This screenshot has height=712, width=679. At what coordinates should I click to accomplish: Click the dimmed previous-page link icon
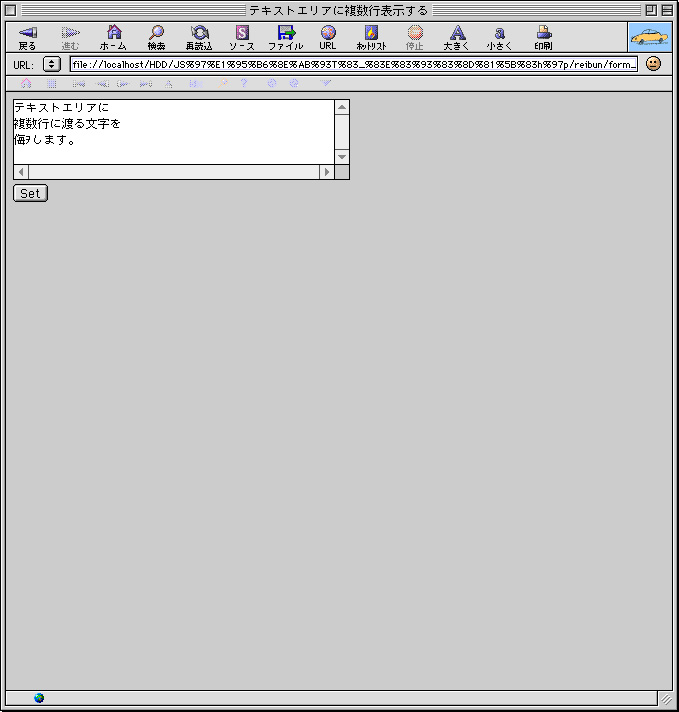pos(102,84)
